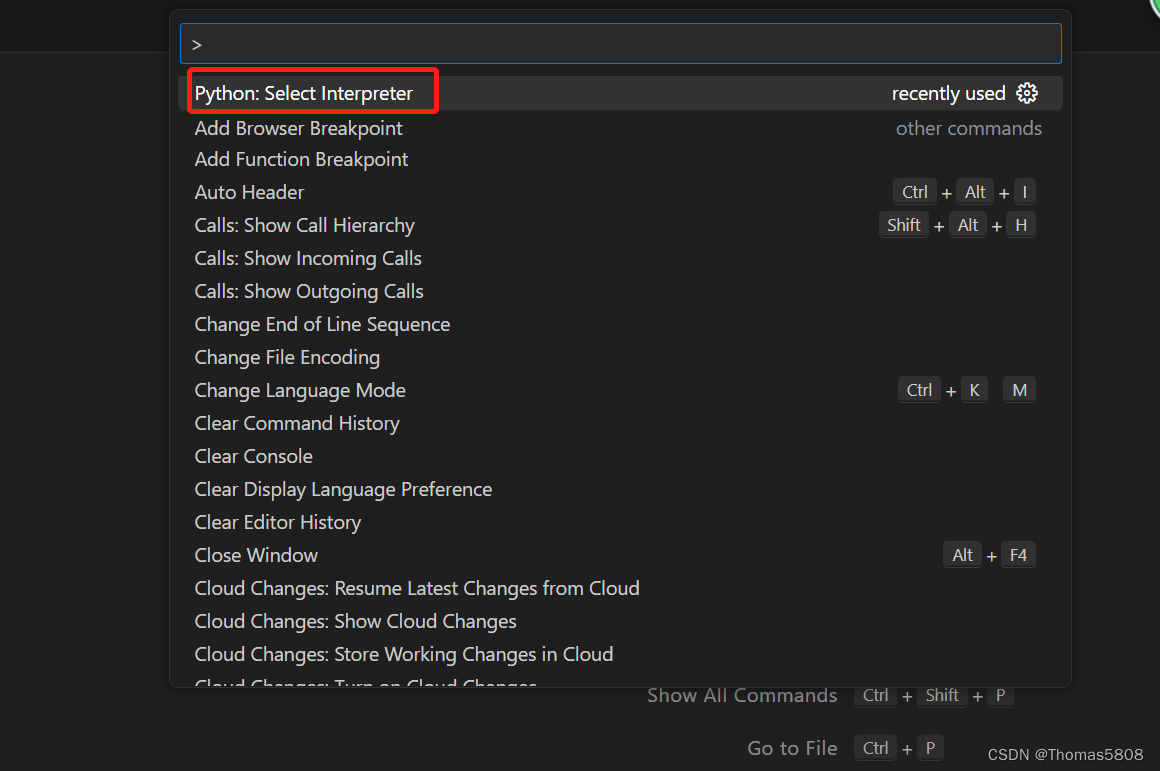Viewport: 1160px width, 771px height.
Task: Run Cloud Changes: Store Working Changes in Cloud
Action: pyautogui.click(x=404, y=654)
